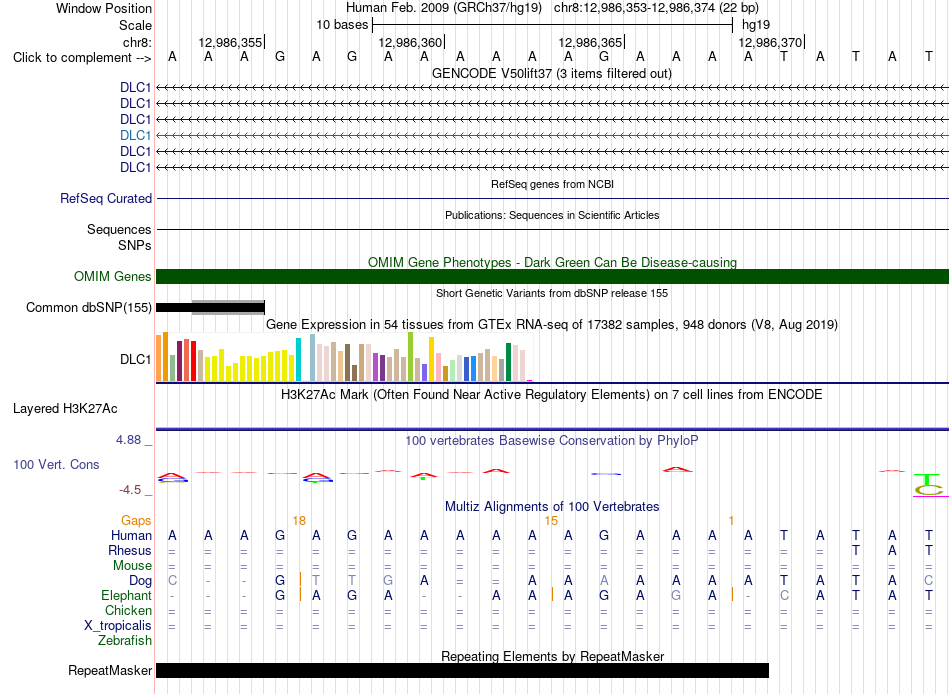This screenshot has width=950, height=694.
Task: Click the chr8 12,986,360 ruler position
Action: [x=410, y=42]
